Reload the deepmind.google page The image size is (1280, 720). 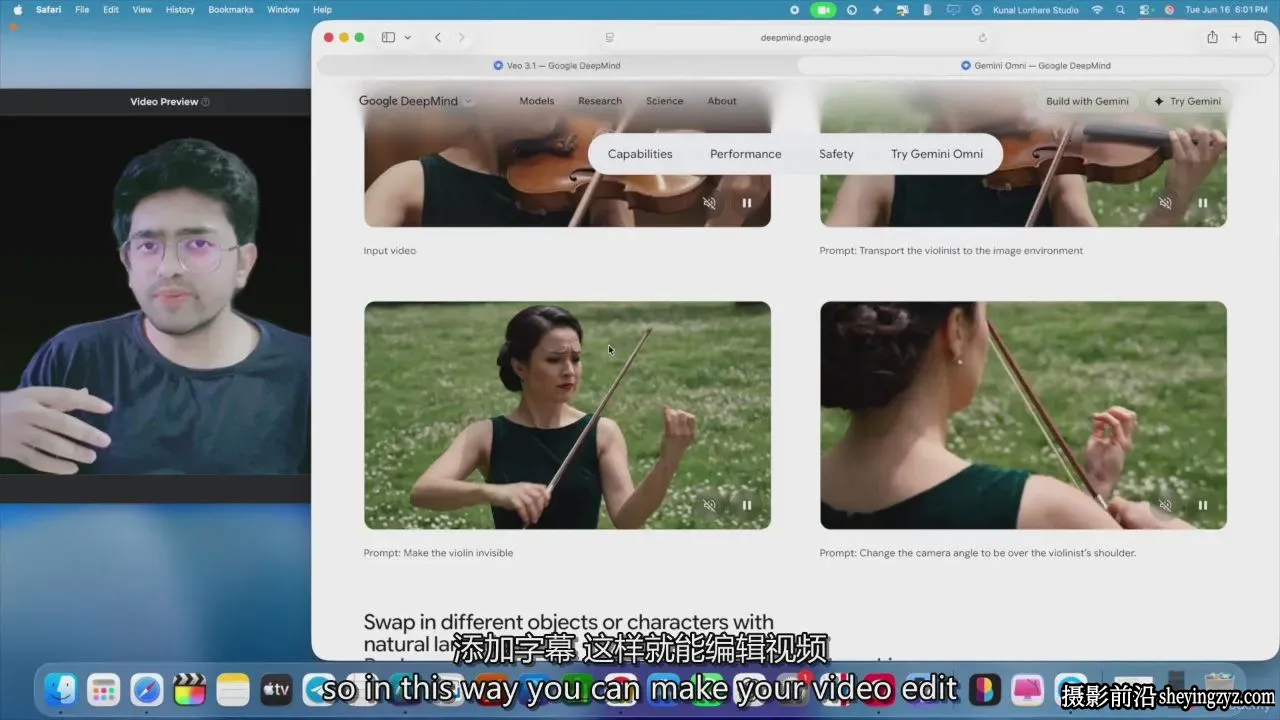[982, 38]
